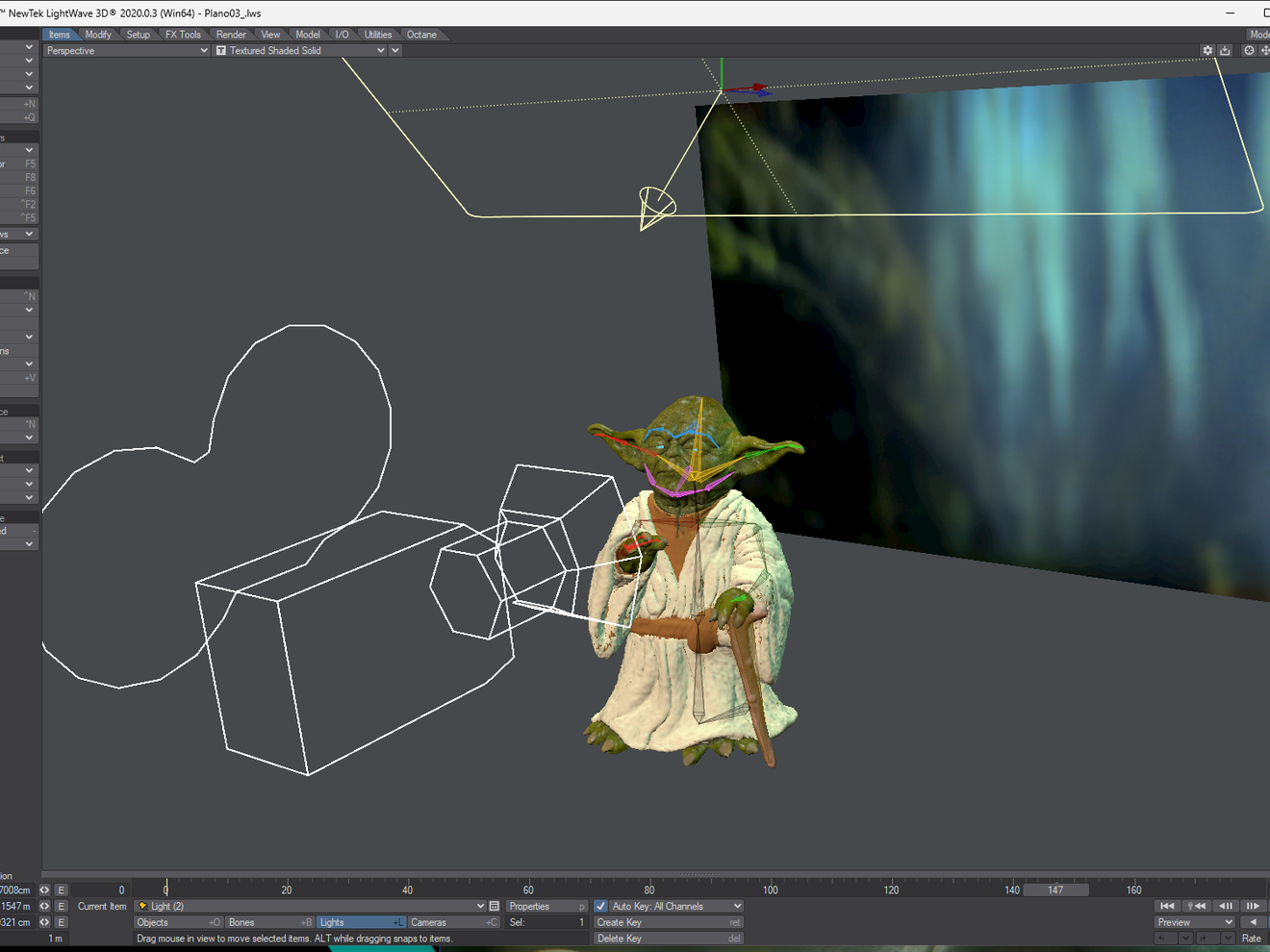This screenshot has width=1270, height=952.
Task: Click timeline at frame 40
Action: click(x=408, y=889)
